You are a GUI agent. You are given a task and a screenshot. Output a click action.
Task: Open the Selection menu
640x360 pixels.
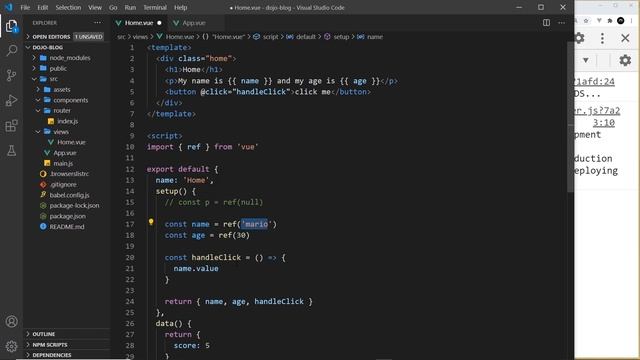(x=68, y=7)
